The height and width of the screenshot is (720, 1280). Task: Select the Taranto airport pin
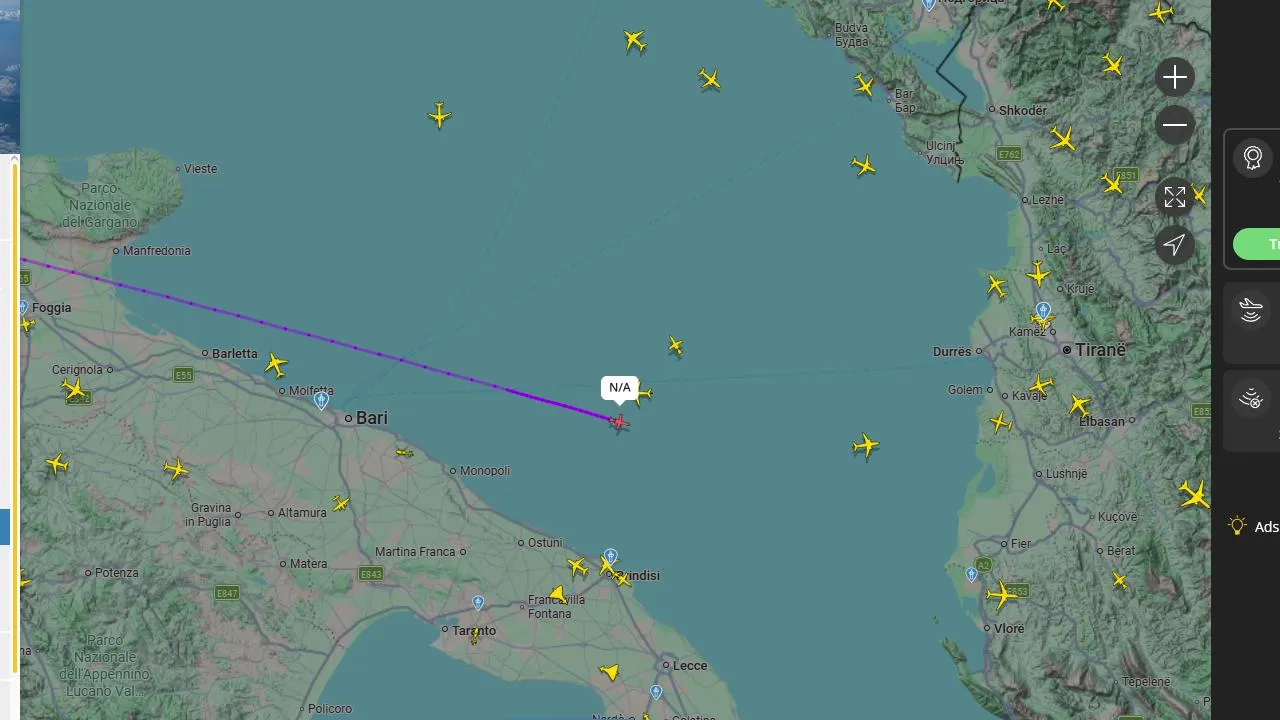478,603
